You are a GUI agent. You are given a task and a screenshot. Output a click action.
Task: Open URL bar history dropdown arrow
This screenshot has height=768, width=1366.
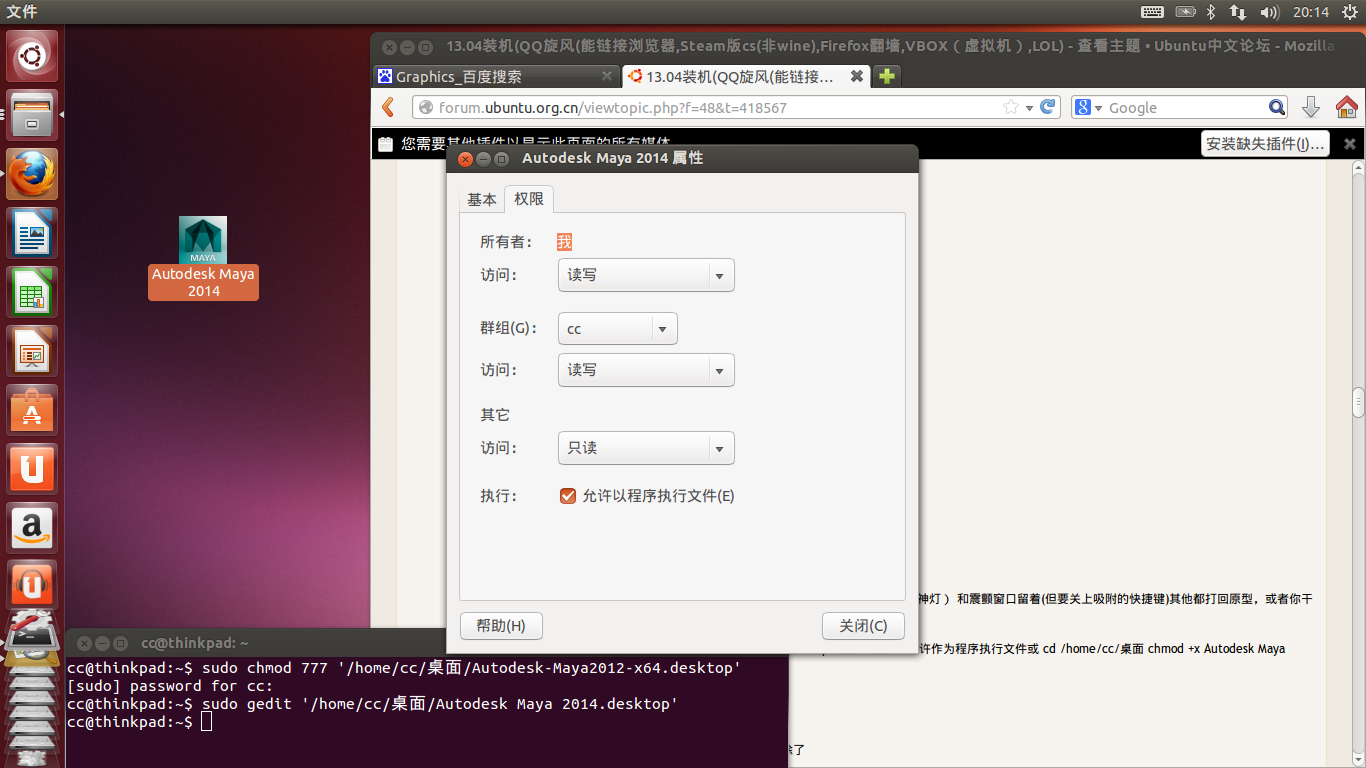(1029, 108)
